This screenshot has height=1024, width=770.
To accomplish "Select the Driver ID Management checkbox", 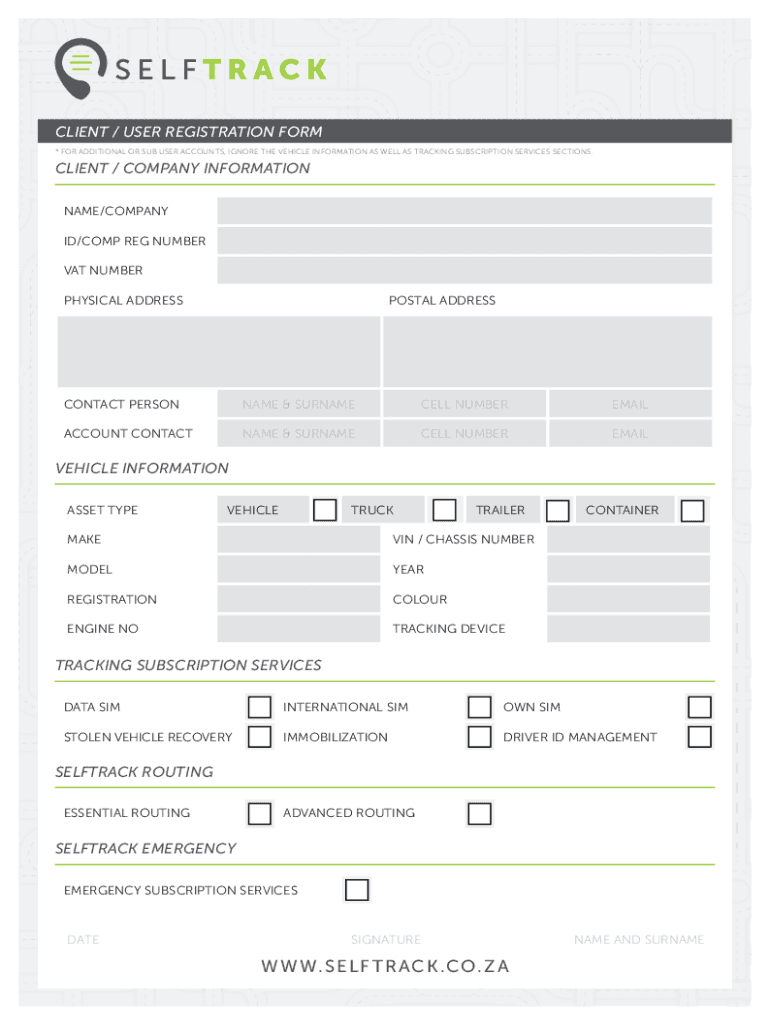I will click(x=699, y=737).
